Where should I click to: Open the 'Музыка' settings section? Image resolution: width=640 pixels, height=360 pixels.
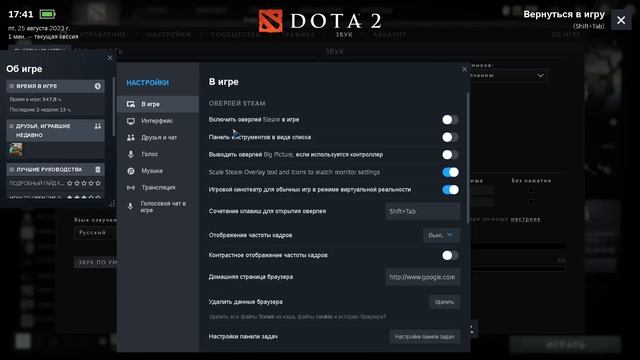pyautogui.click(x=158, y=171)
